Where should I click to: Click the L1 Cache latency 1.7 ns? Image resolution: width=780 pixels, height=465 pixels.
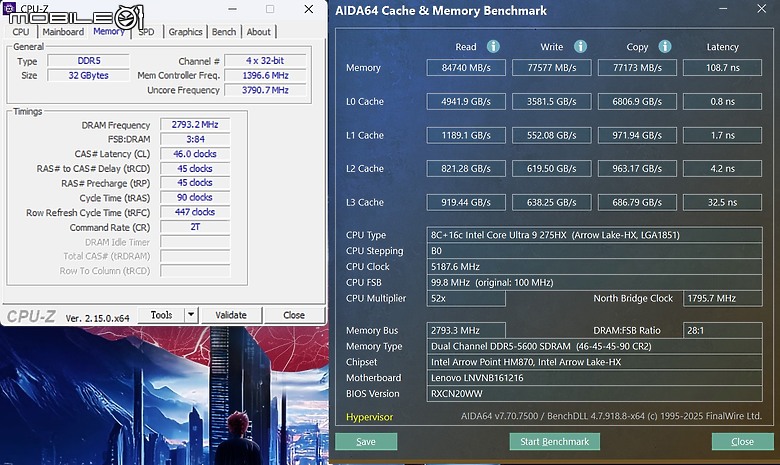[x=722, y=135]
